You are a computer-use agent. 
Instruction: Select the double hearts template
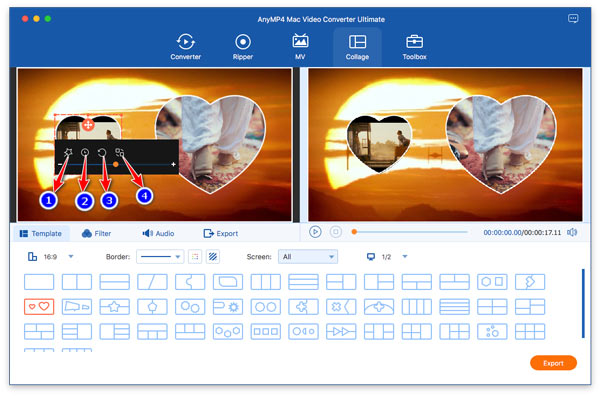tap(39, 307)
